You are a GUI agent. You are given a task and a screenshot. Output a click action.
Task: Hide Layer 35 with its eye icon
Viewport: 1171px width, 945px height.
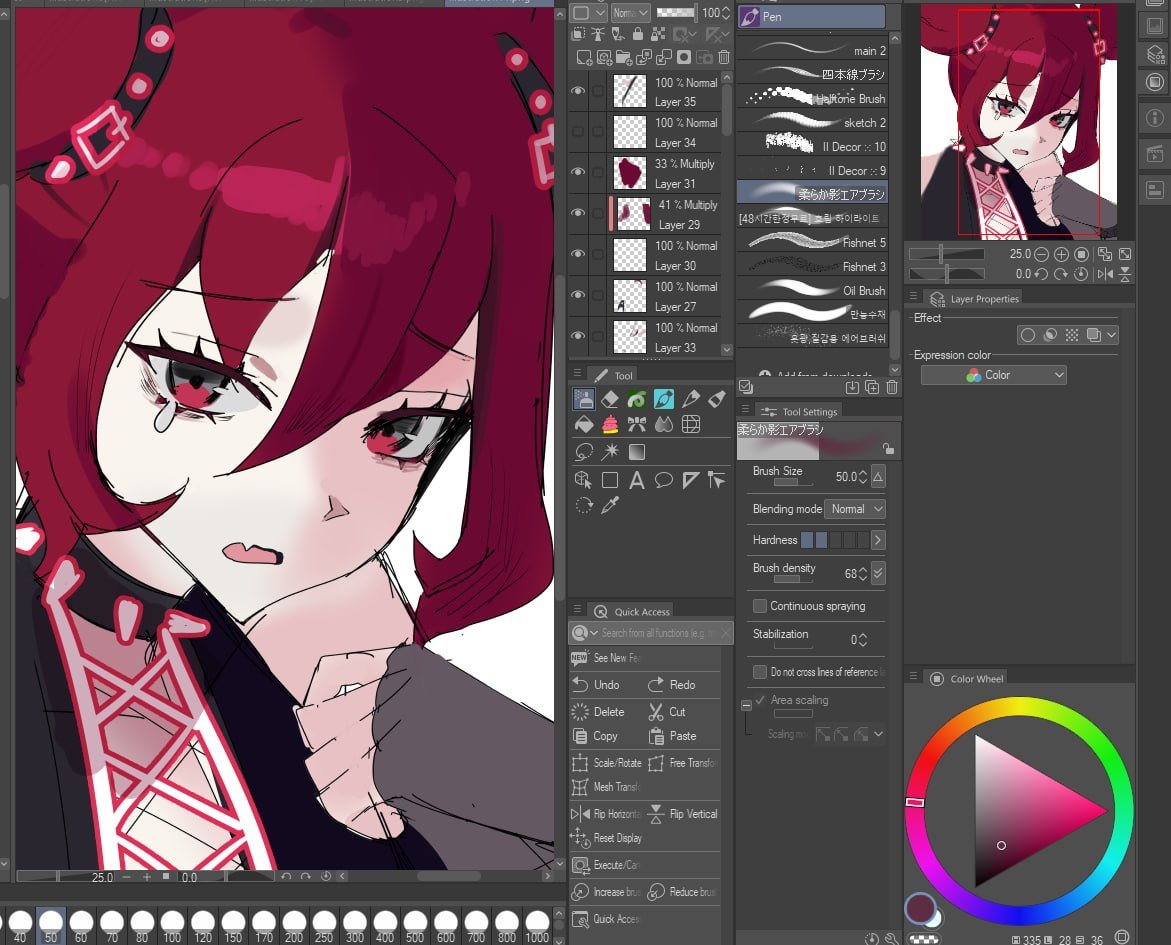click(578, 90)
